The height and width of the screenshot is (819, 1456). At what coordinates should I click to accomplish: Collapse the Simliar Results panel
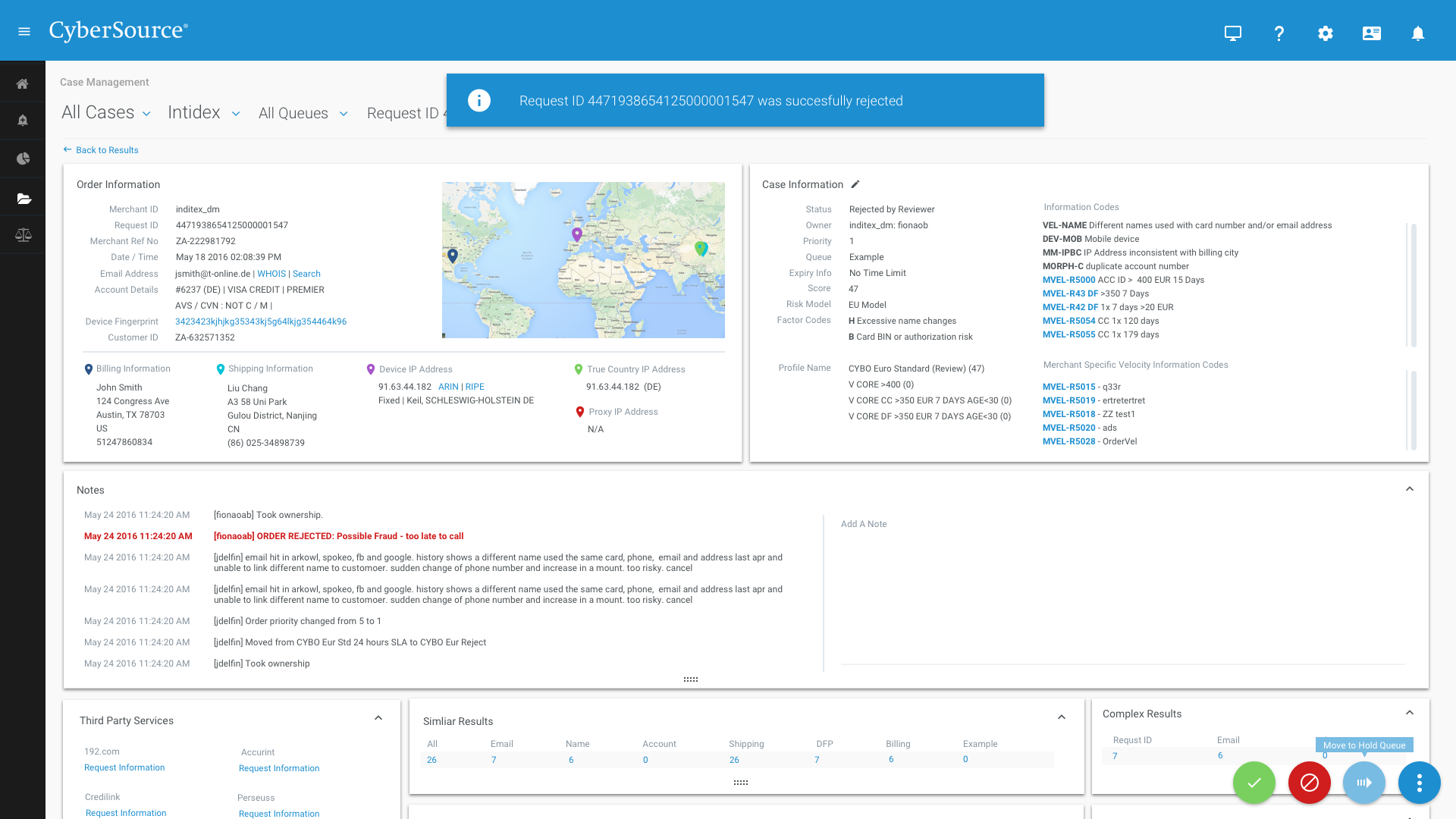[1062, 717]
